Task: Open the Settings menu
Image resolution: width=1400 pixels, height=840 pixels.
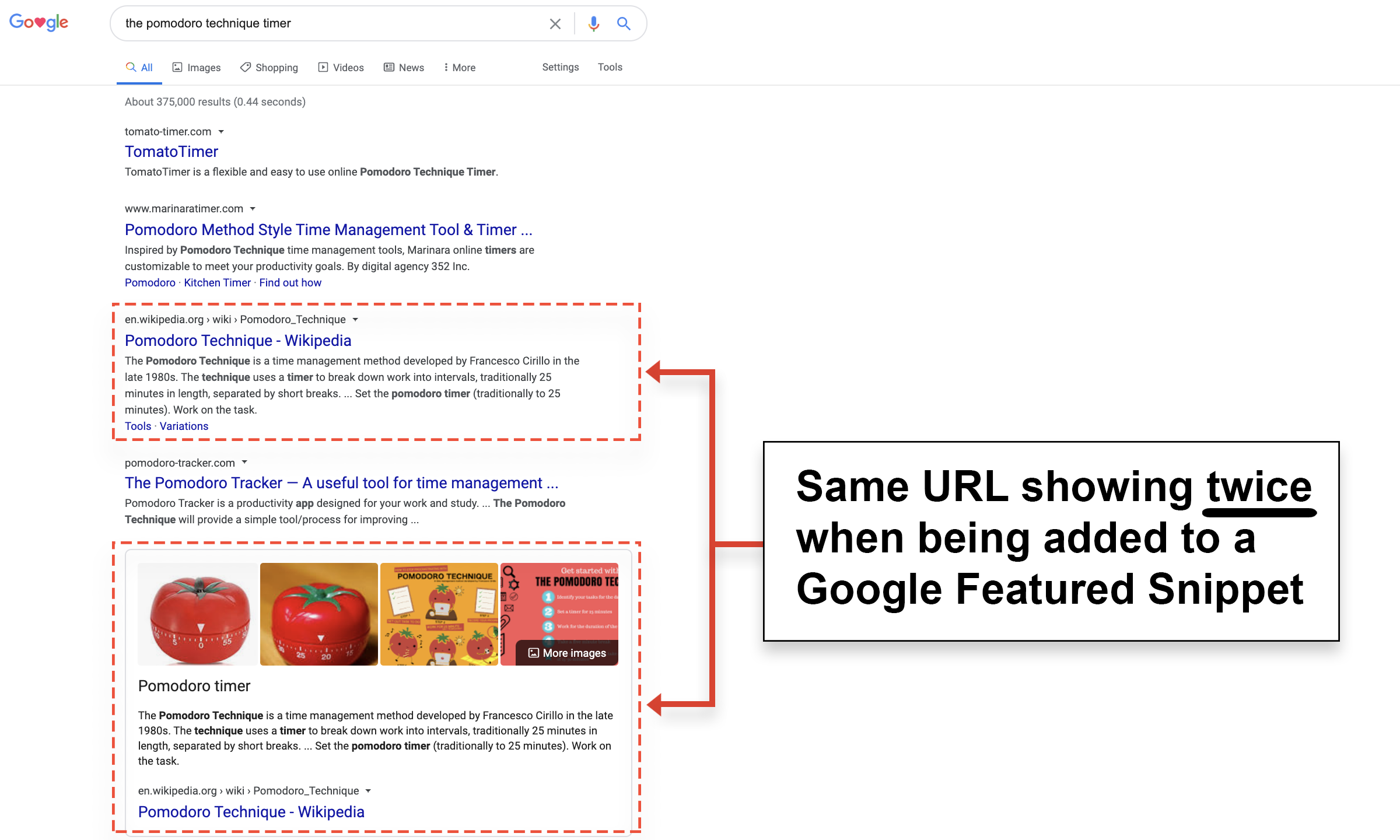Action: coord(560,67)
